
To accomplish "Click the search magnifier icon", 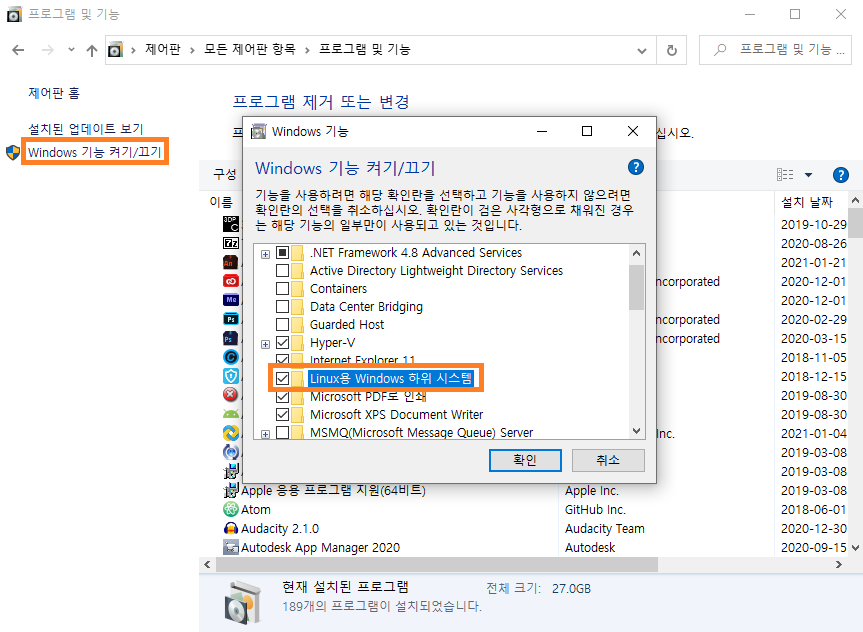I will [719, 50].
